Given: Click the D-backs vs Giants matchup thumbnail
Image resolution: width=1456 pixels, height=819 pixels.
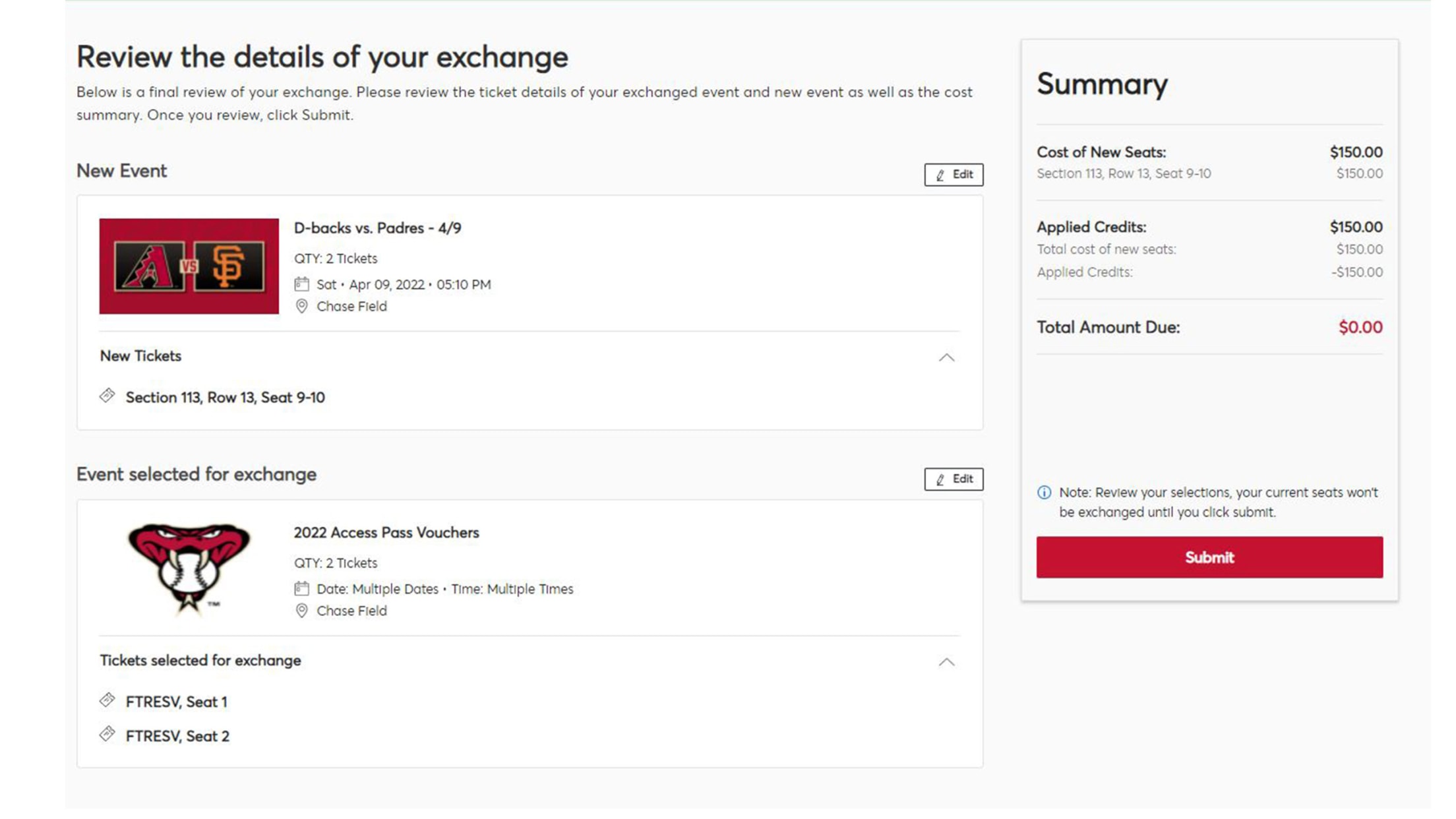Looking at the screenshot, I should [x=189, y=266].
